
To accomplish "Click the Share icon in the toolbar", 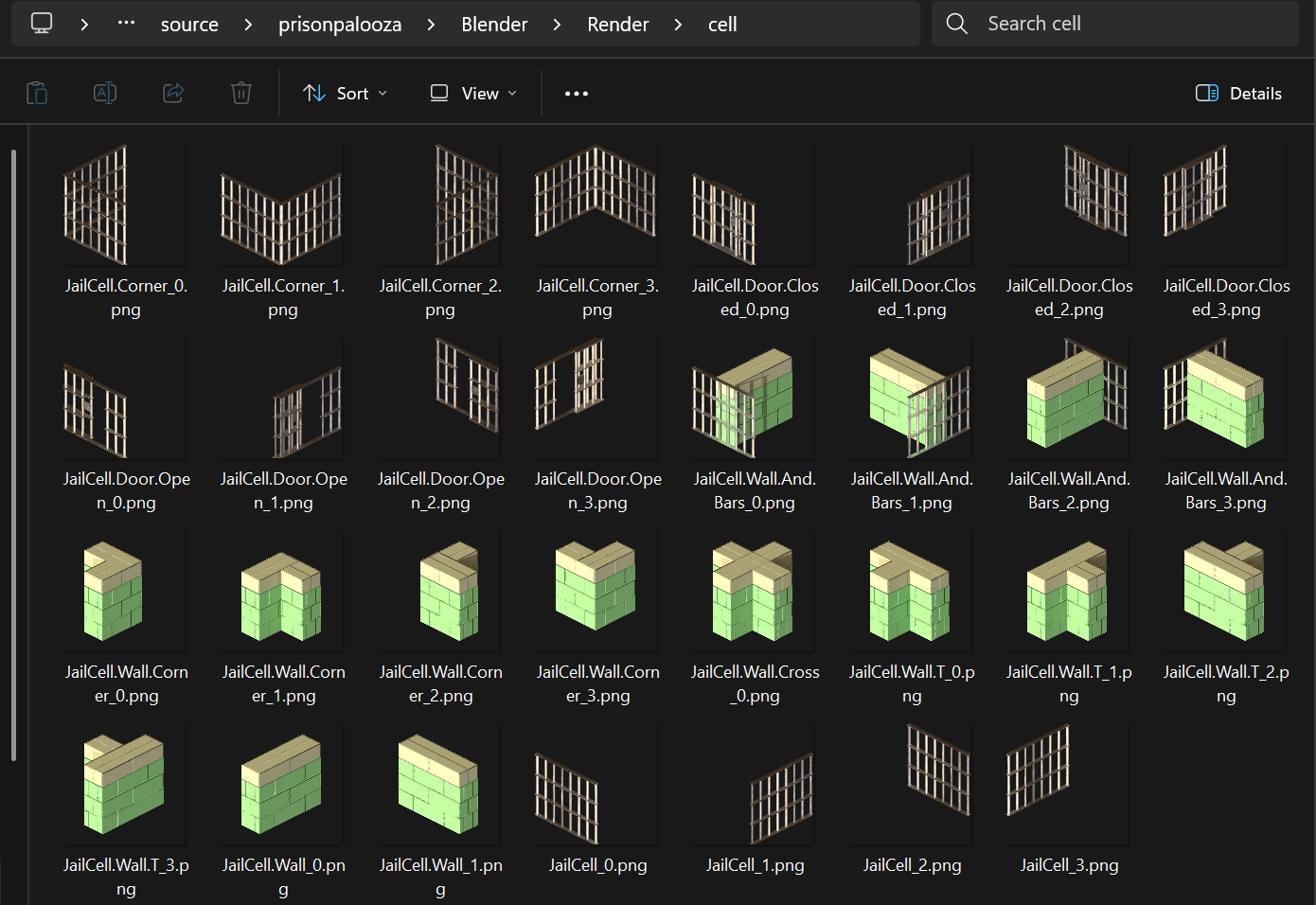I will pyautogui.click(x=173, y=93).
